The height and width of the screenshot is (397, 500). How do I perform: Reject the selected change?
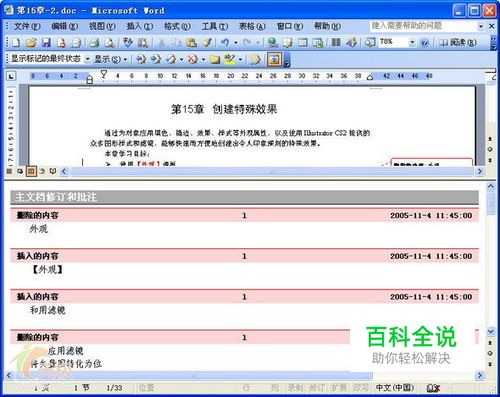(192, 59)
